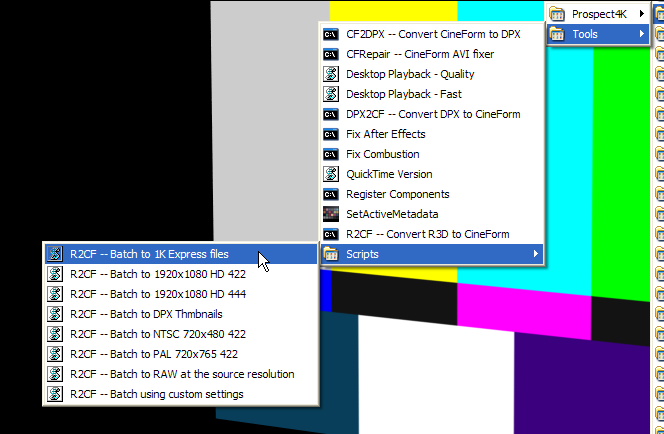664x434 pixels.
Task: Run R2CF -- Convert R3D to CineForm
Action: pyautogui.click(x=432, y=234)
